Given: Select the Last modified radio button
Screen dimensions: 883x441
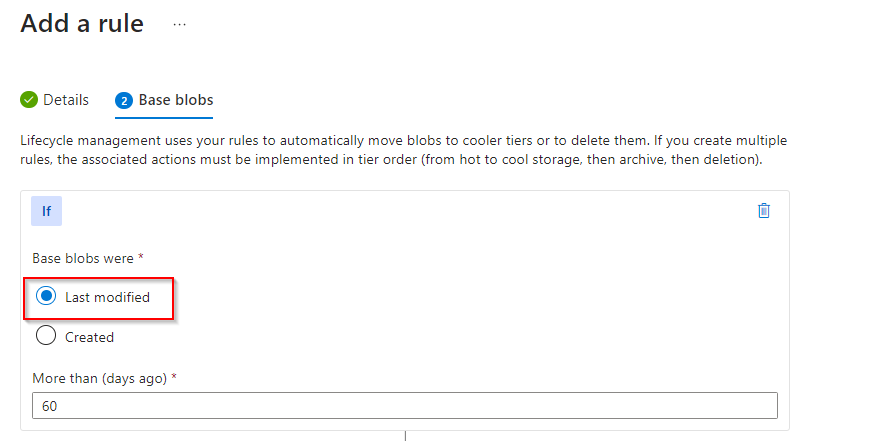Looking at the screenshot, I should pos(45,297).
